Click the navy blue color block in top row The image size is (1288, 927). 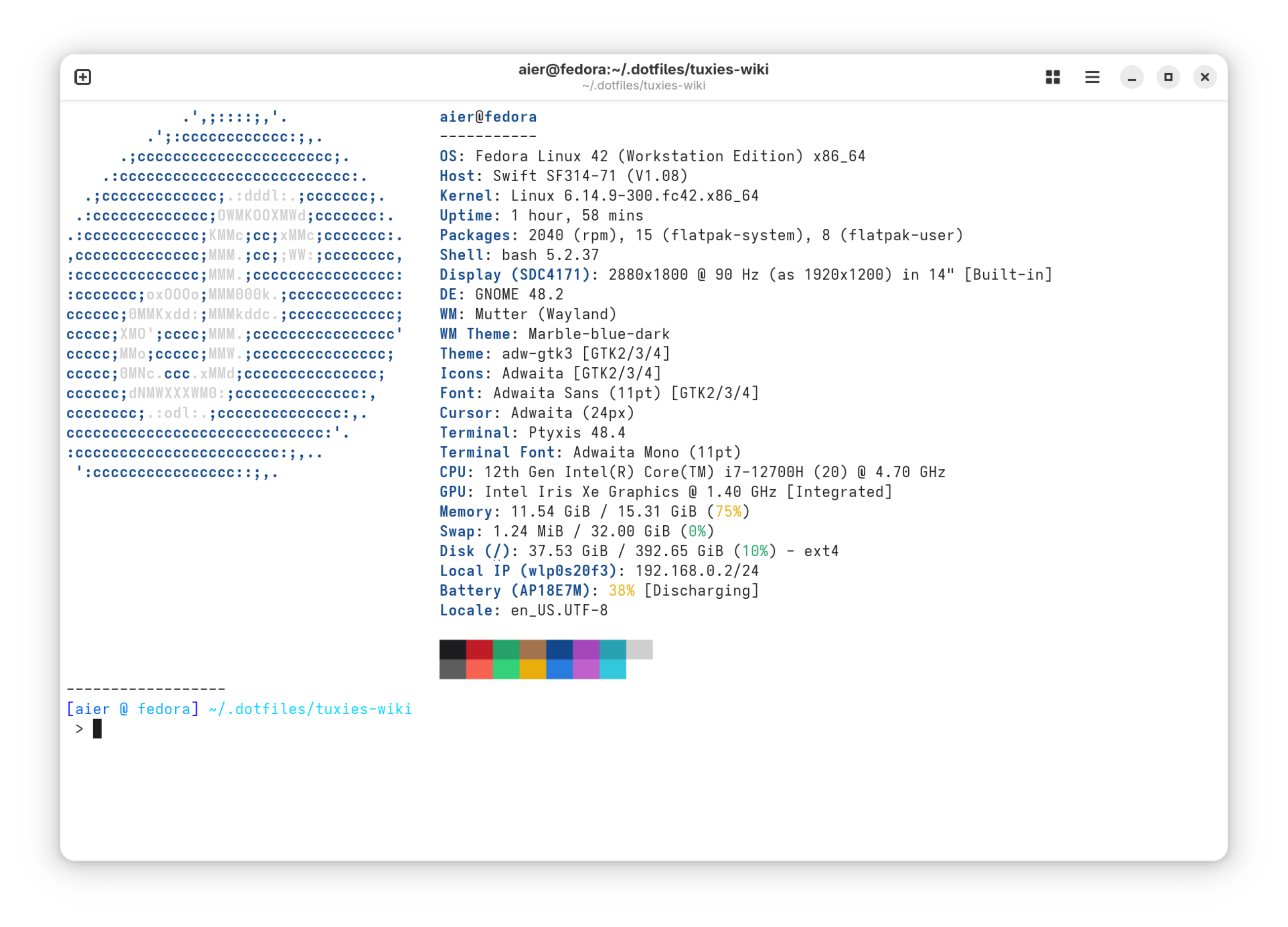(x=560, y=650)
